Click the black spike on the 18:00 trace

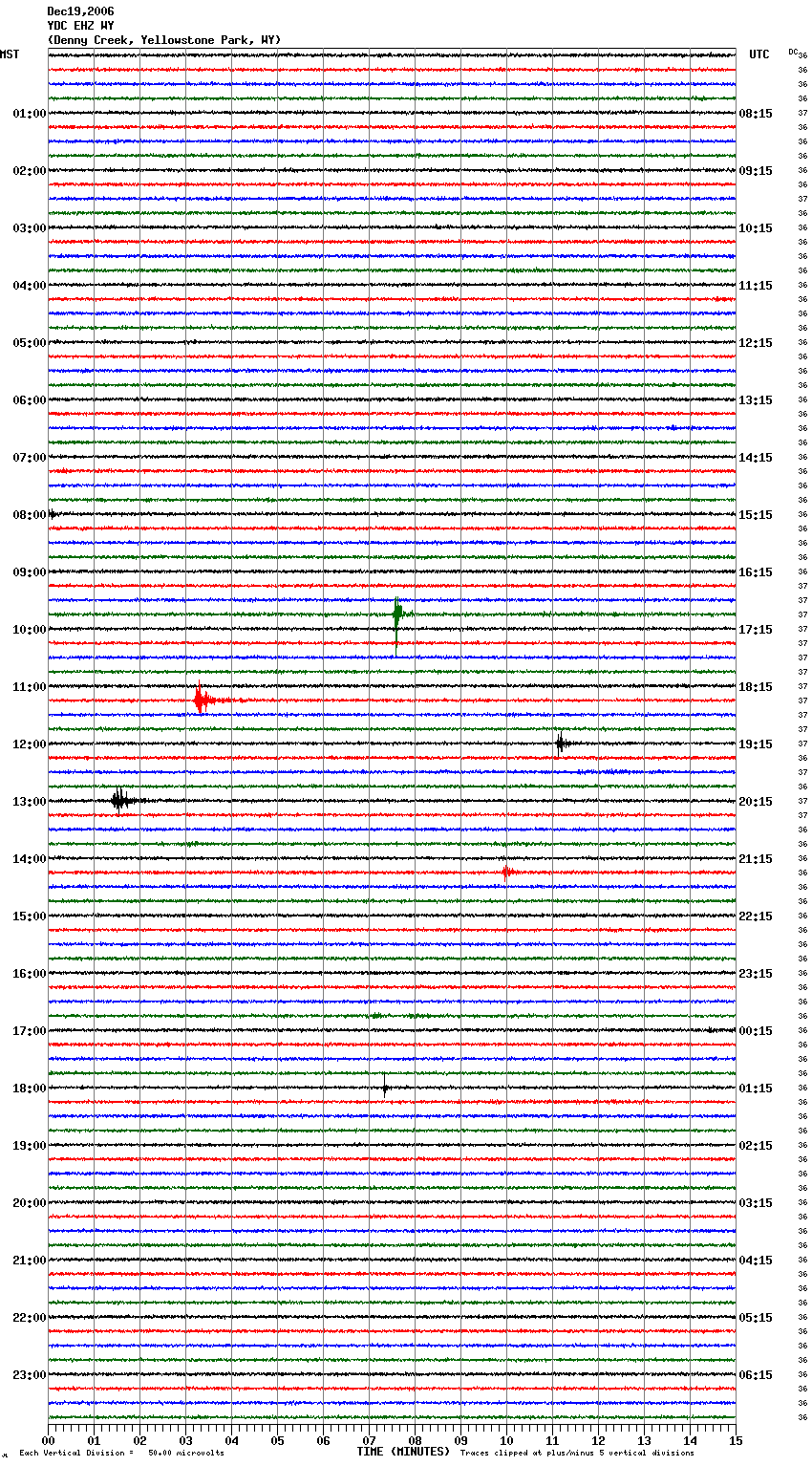pyautogui.click(x=385, y=1087)
